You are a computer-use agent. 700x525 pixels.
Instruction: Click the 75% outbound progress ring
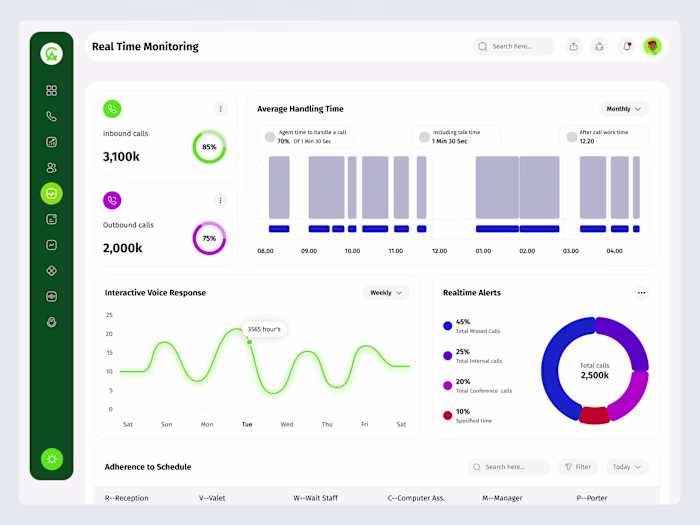pyautogui.click(x=209, y=238)
